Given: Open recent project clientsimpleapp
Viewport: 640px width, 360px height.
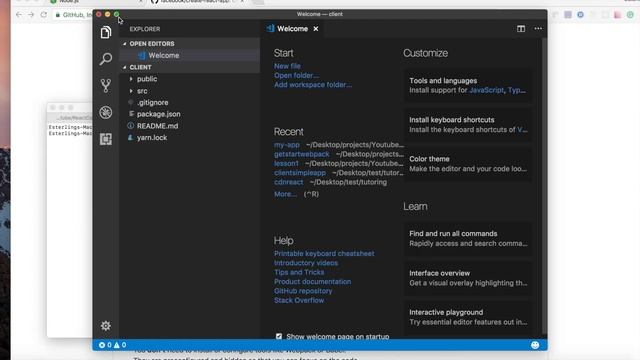Looking at the screenshot, I should pyautogui.click(x=300, y=173).
